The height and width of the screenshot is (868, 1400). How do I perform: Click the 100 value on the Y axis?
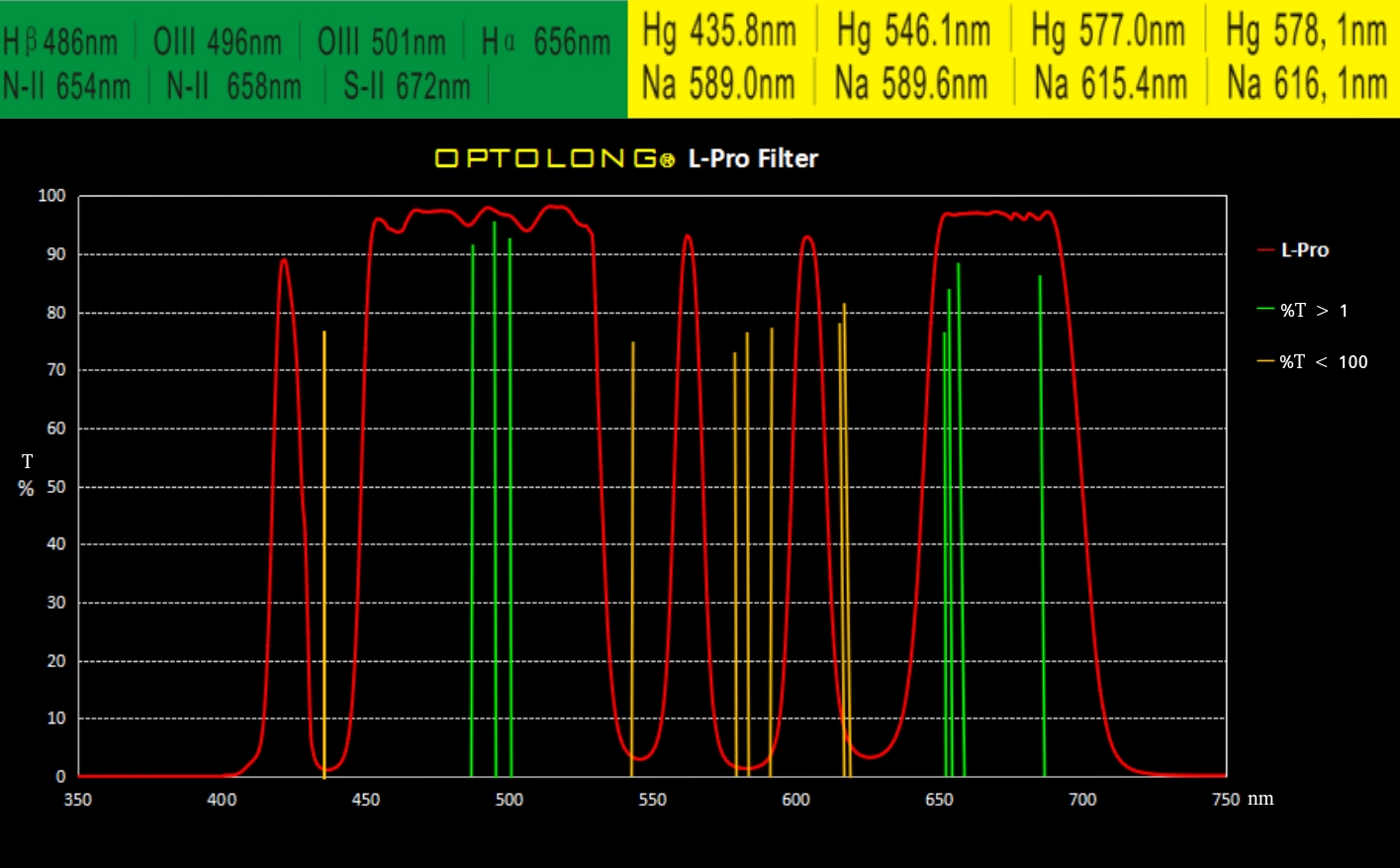coord(51,196)
